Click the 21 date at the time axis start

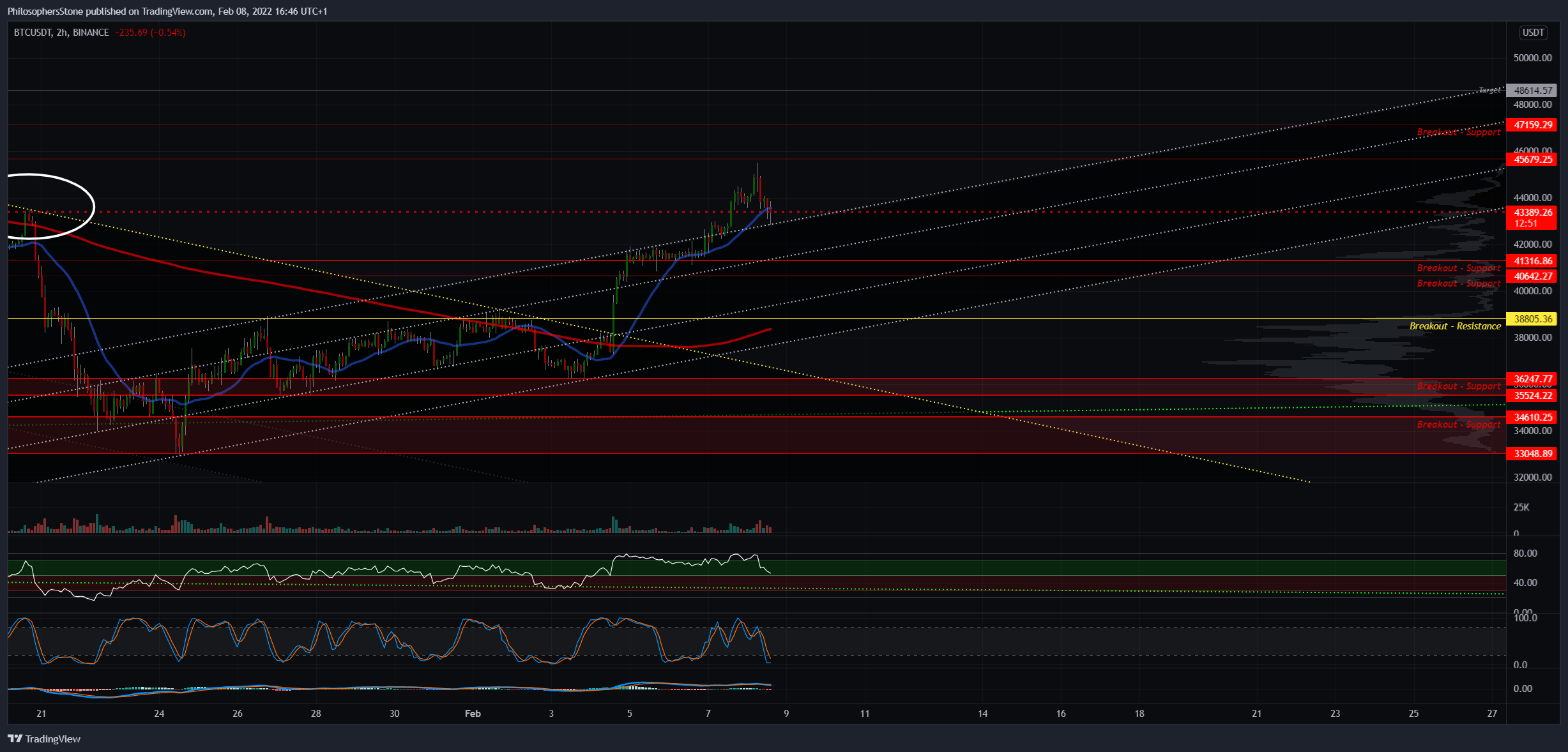click(x=41, y=714)
